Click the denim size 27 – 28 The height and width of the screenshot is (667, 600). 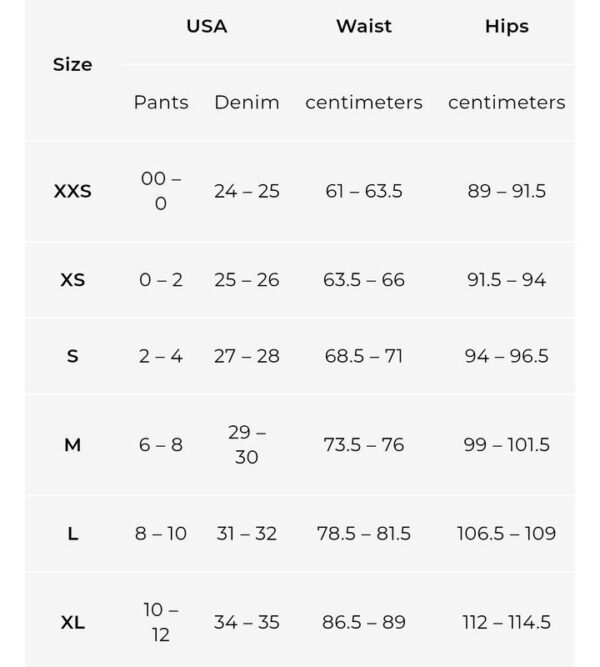247,356
